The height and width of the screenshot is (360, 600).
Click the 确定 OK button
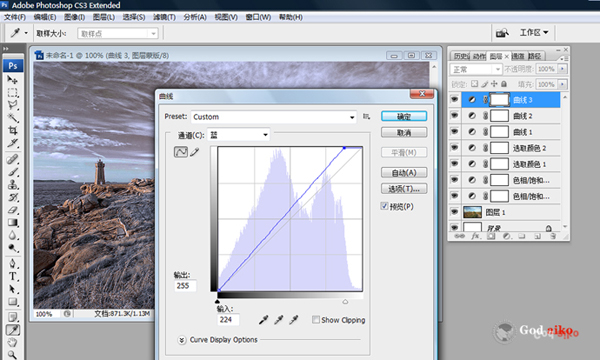404,116
